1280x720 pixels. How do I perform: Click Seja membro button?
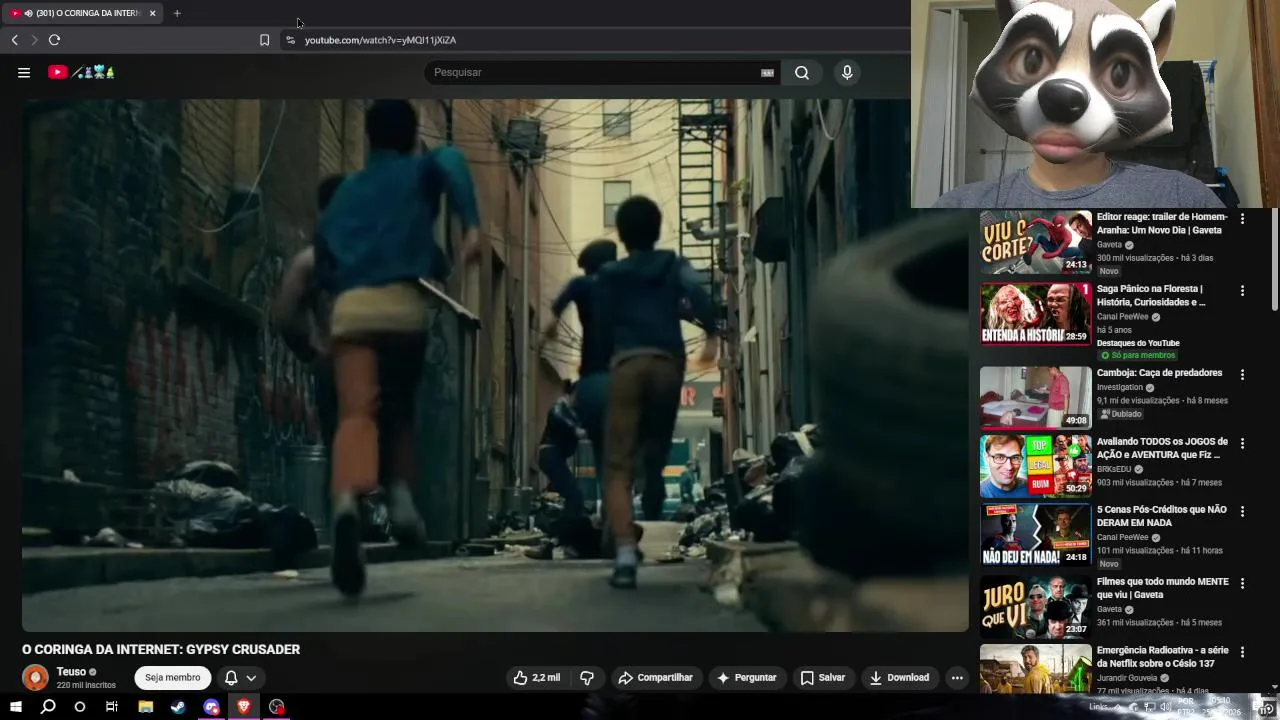point(173,678)
